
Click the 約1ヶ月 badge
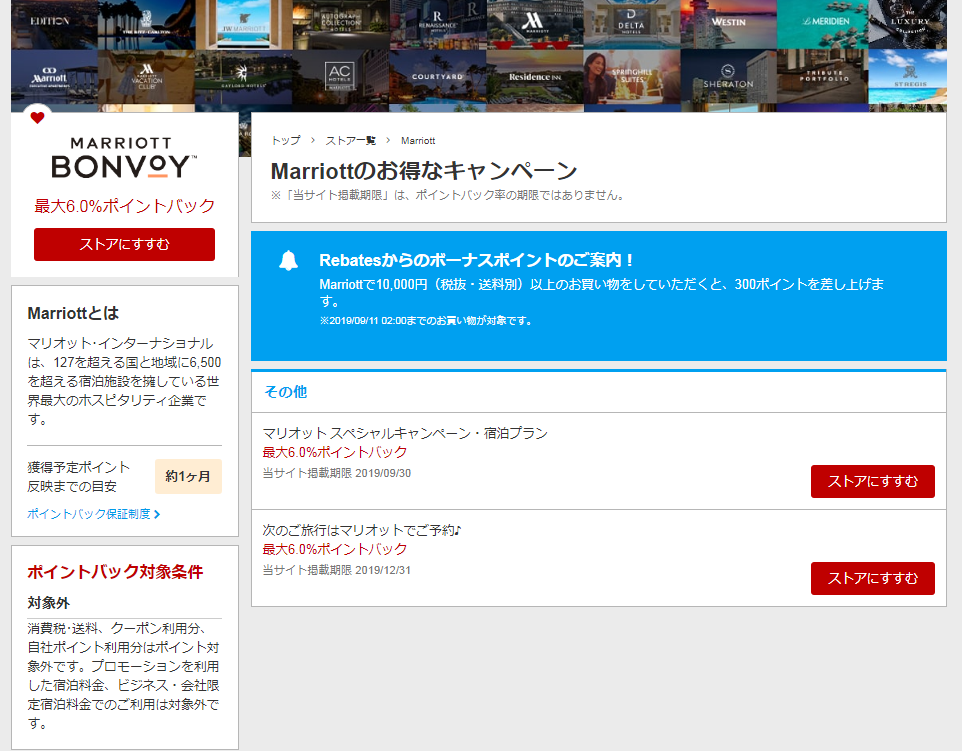point(188,476)
